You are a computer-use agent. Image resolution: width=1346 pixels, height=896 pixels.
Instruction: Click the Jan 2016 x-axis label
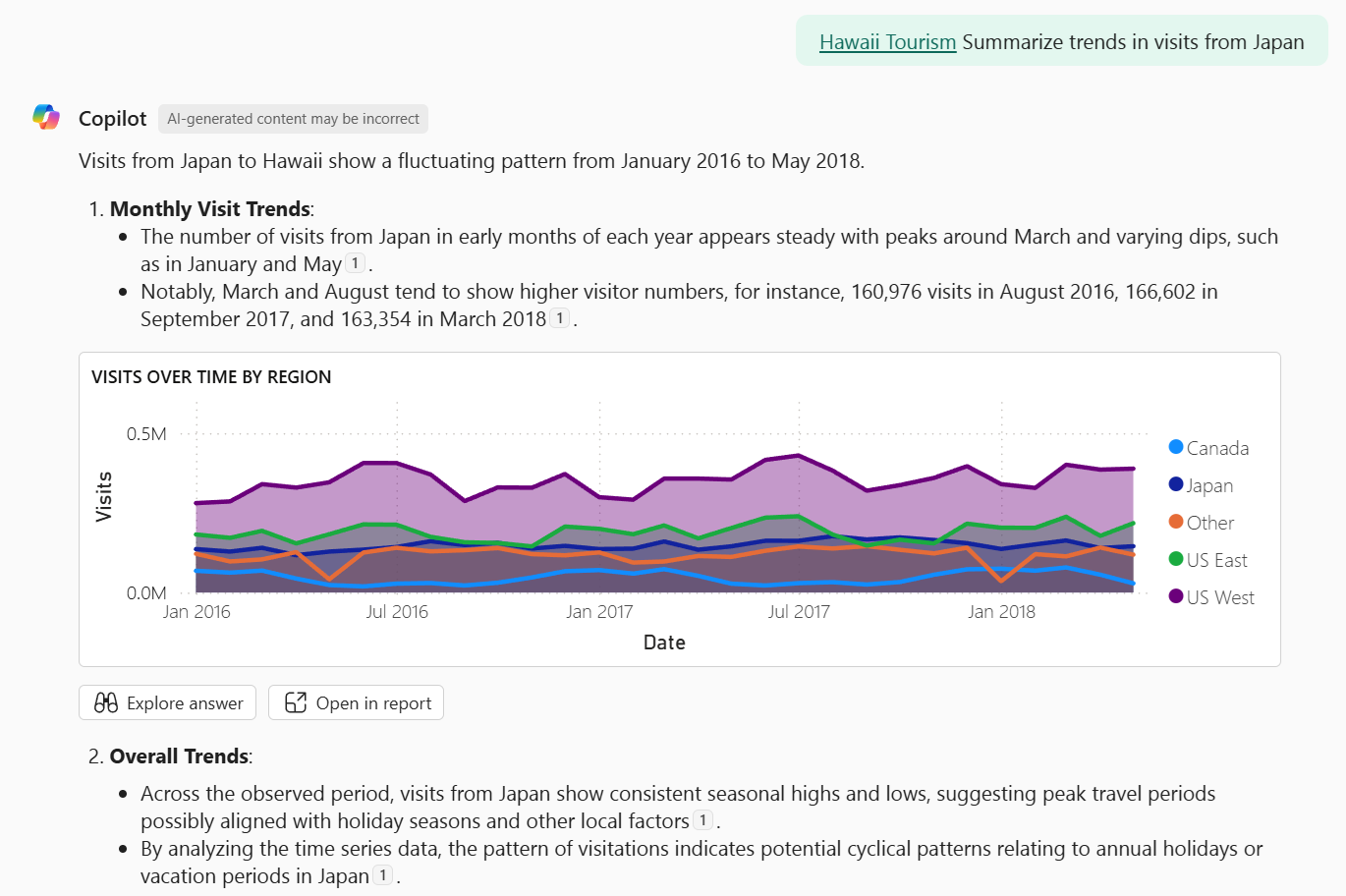click(196, 612)
